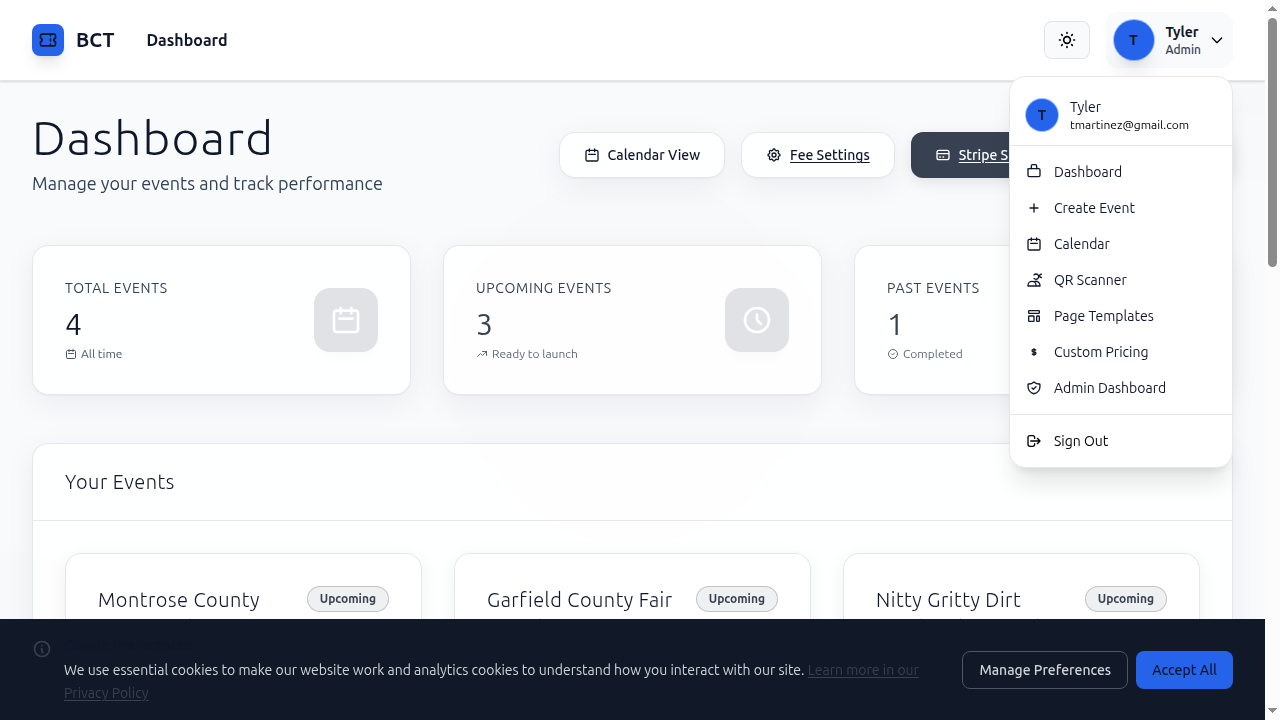Click the Total Events calendar icon
1280x720 pixels.
click(x=346, y=320)
